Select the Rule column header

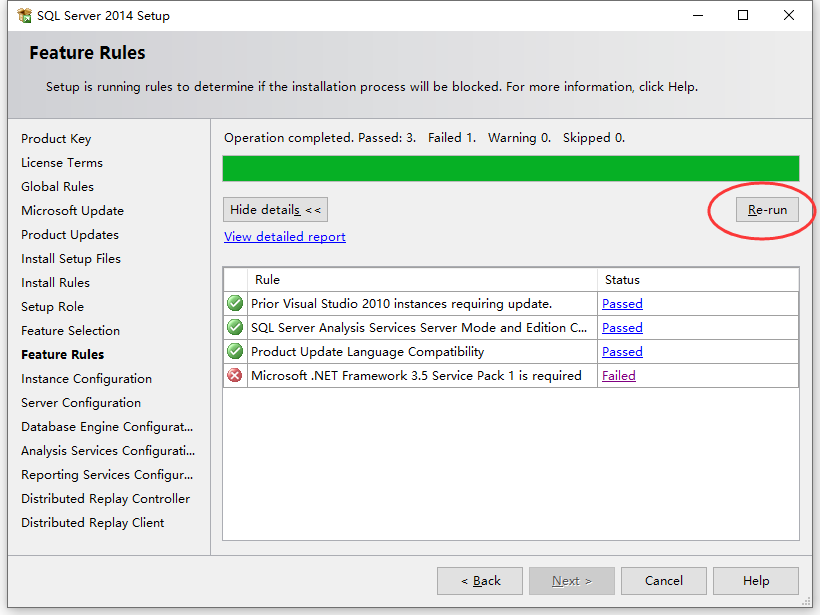click(423, 280)
